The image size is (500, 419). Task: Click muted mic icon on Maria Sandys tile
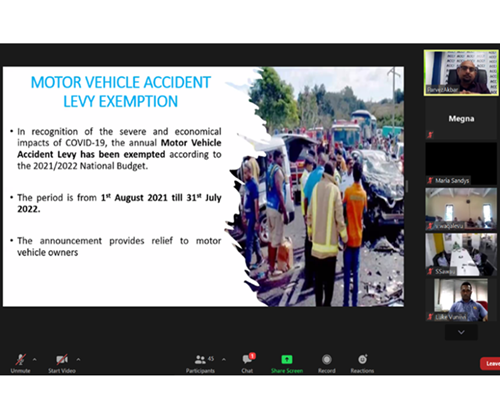coord(430,180)
